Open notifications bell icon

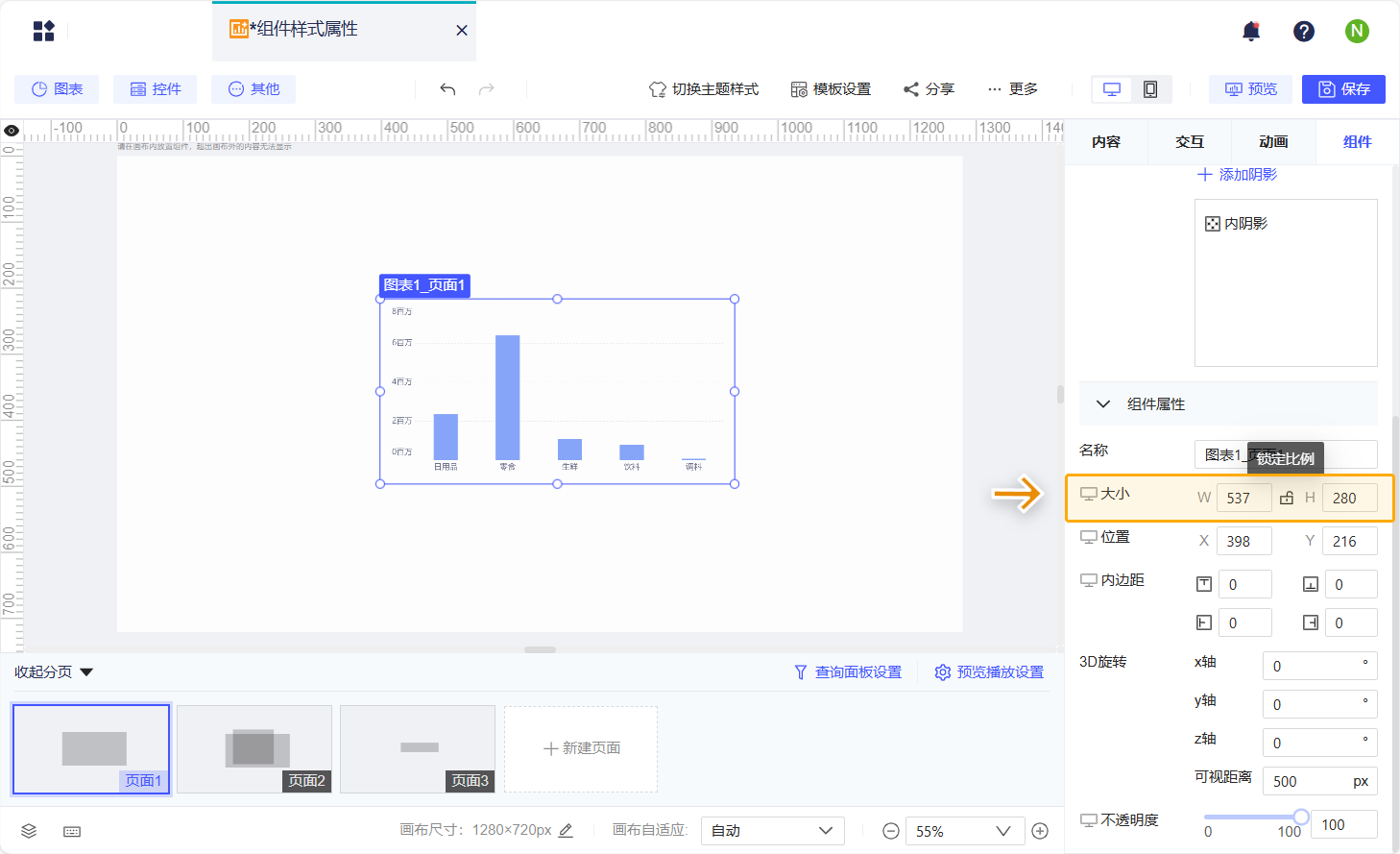1251,31
